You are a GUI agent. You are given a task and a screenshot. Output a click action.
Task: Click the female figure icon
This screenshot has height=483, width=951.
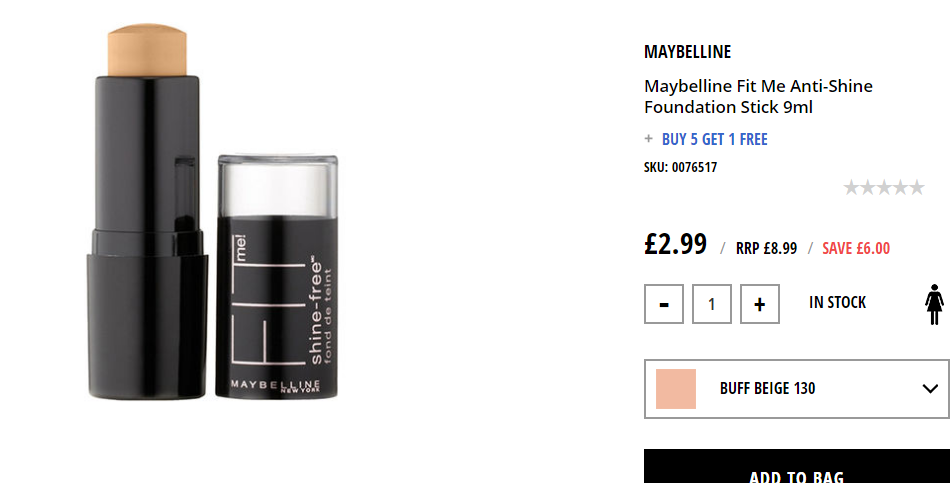[x=934, y=305]
